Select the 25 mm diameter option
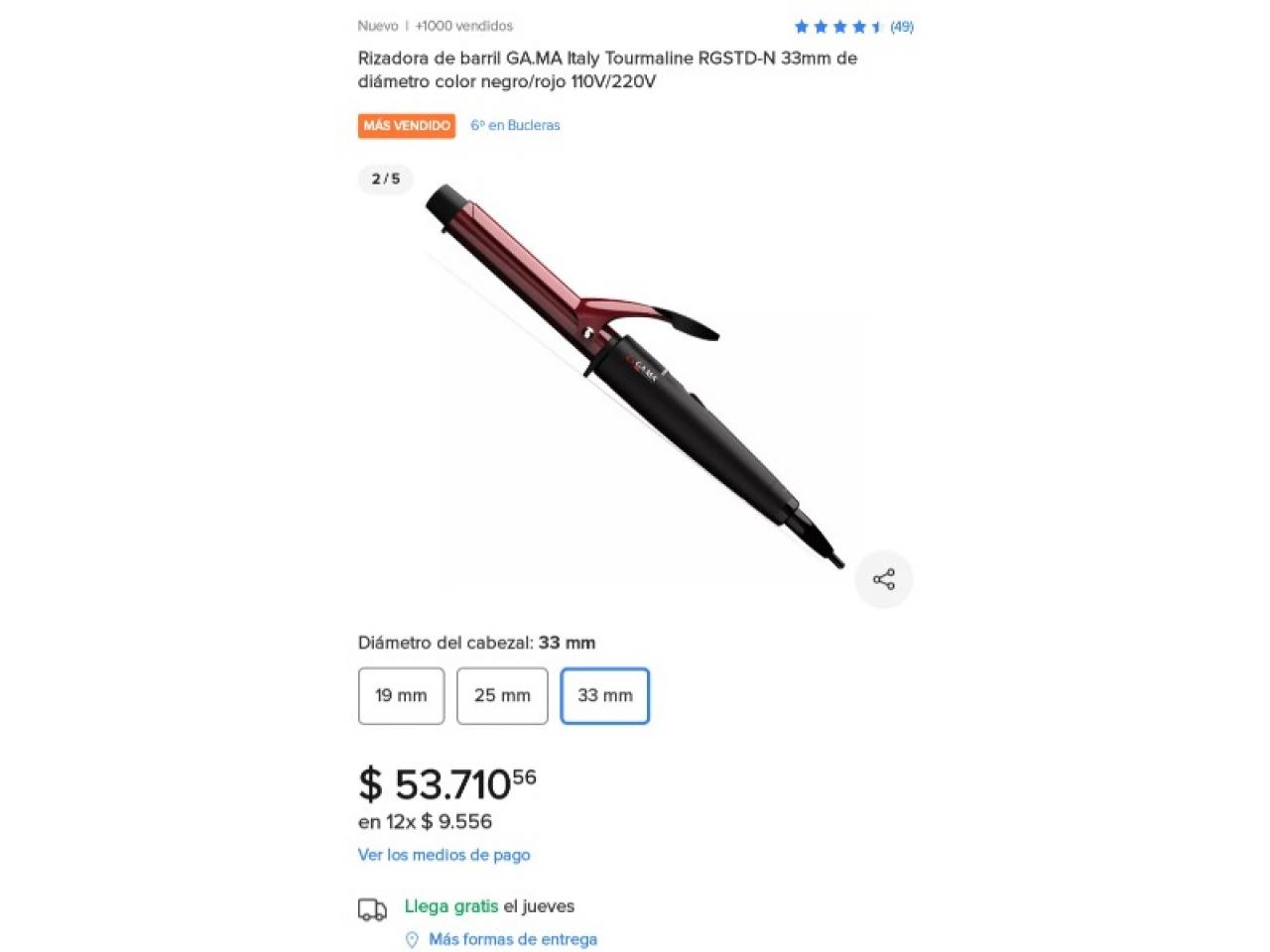This screenshot has width=1270, height=952. pos(502,696)
